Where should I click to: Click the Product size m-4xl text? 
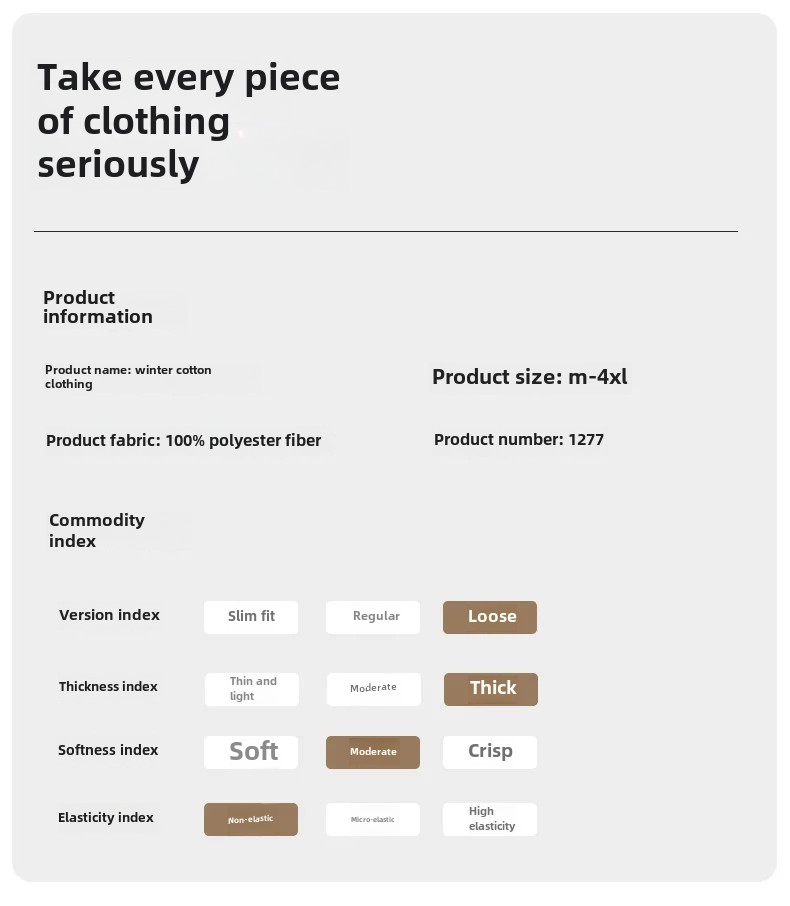tap(530, 377)
